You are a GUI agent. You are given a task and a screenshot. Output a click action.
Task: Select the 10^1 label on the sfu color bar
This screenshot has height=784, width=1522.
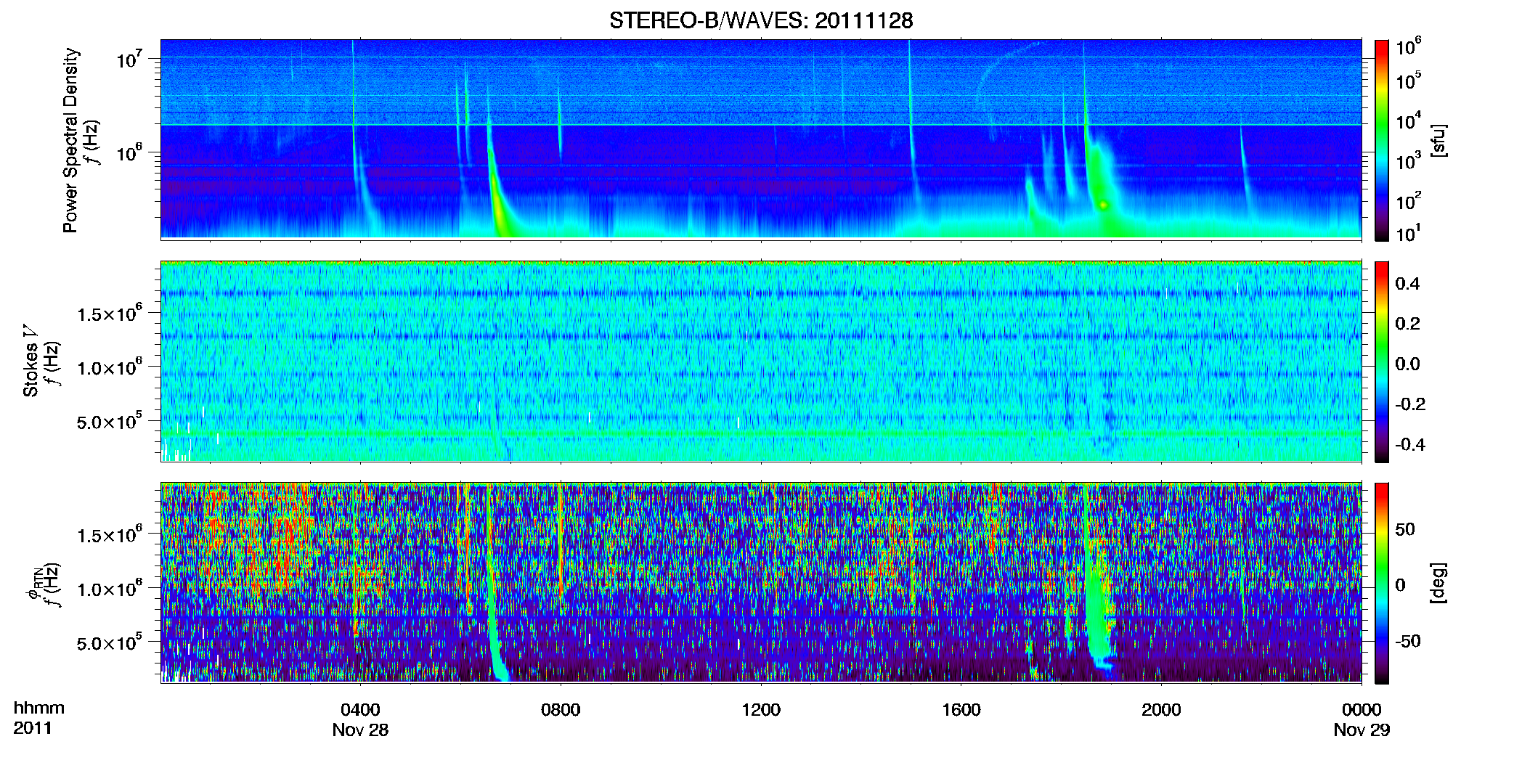tap(1409, 233)
